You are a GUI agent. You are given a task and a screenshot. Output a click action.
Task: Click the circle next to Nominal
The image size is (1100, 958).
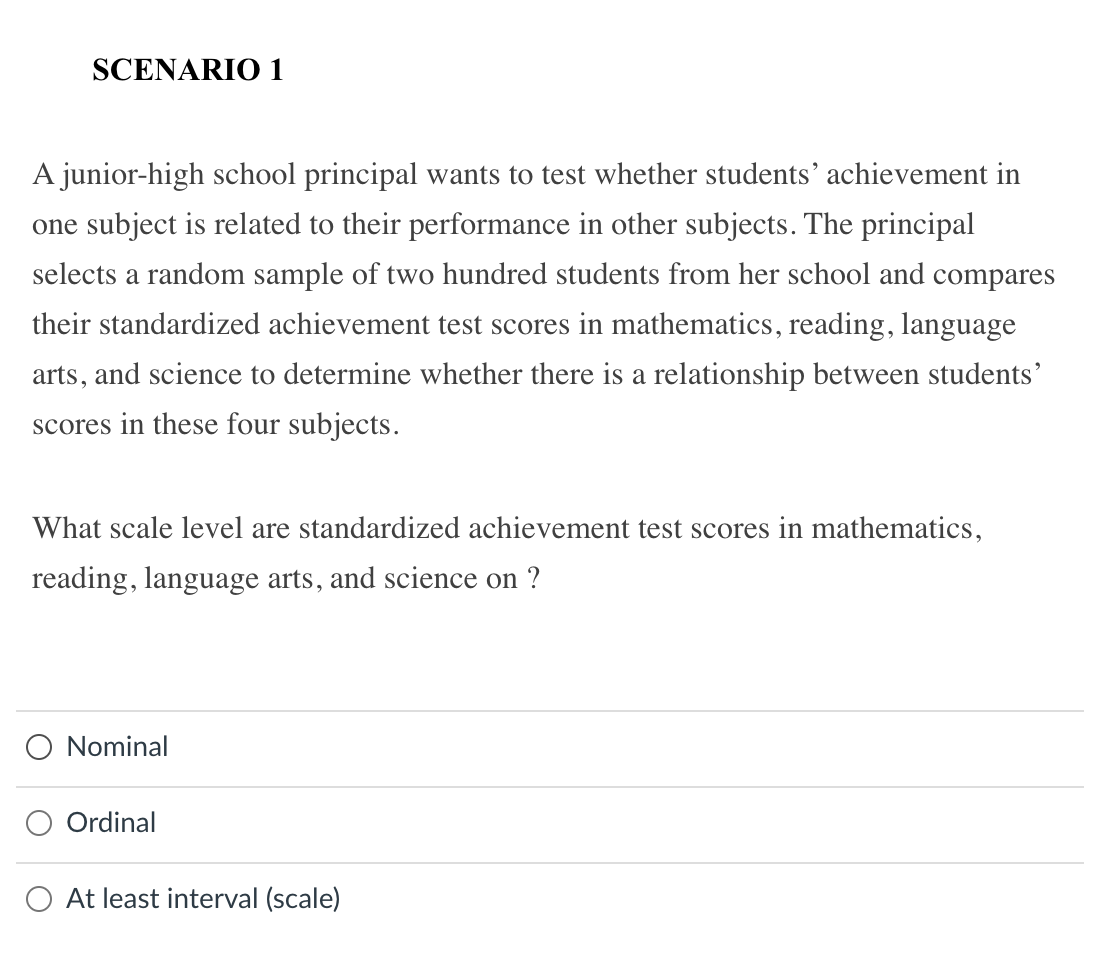[39, 746]
